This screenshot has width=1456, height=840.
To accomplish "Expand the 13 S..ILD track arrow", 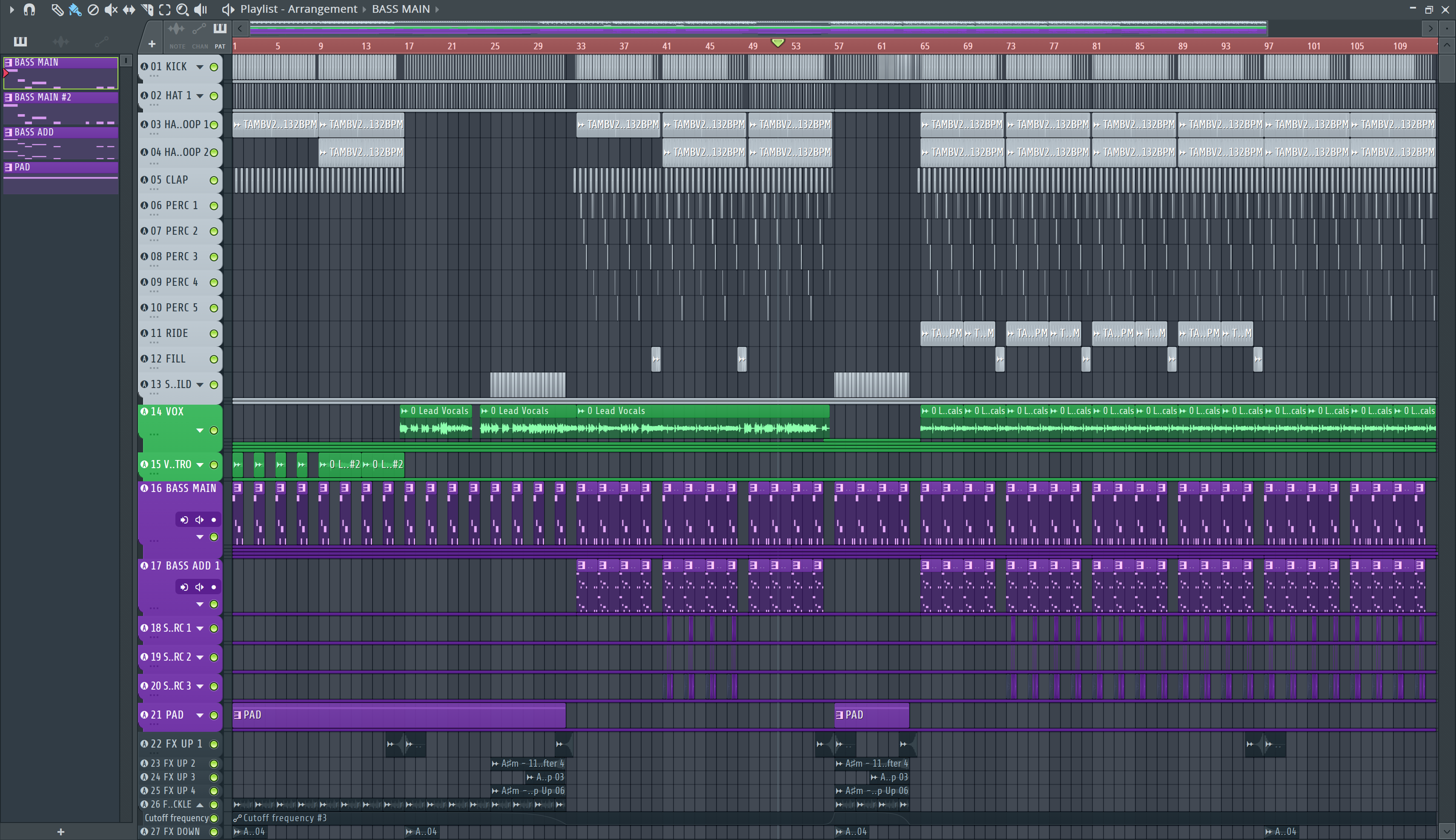I will pyautogui.click(x=200, y=385).
